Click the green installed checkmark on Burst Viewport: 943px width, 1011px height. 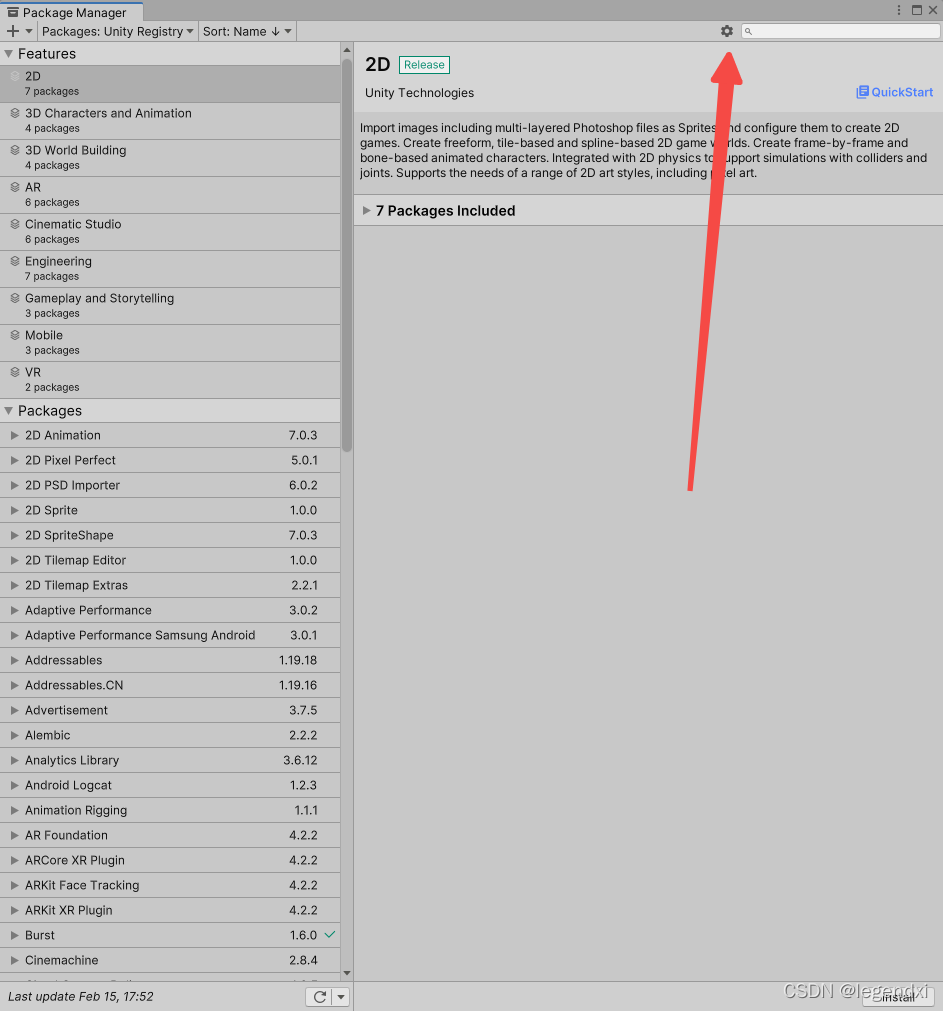pos(329,934)
